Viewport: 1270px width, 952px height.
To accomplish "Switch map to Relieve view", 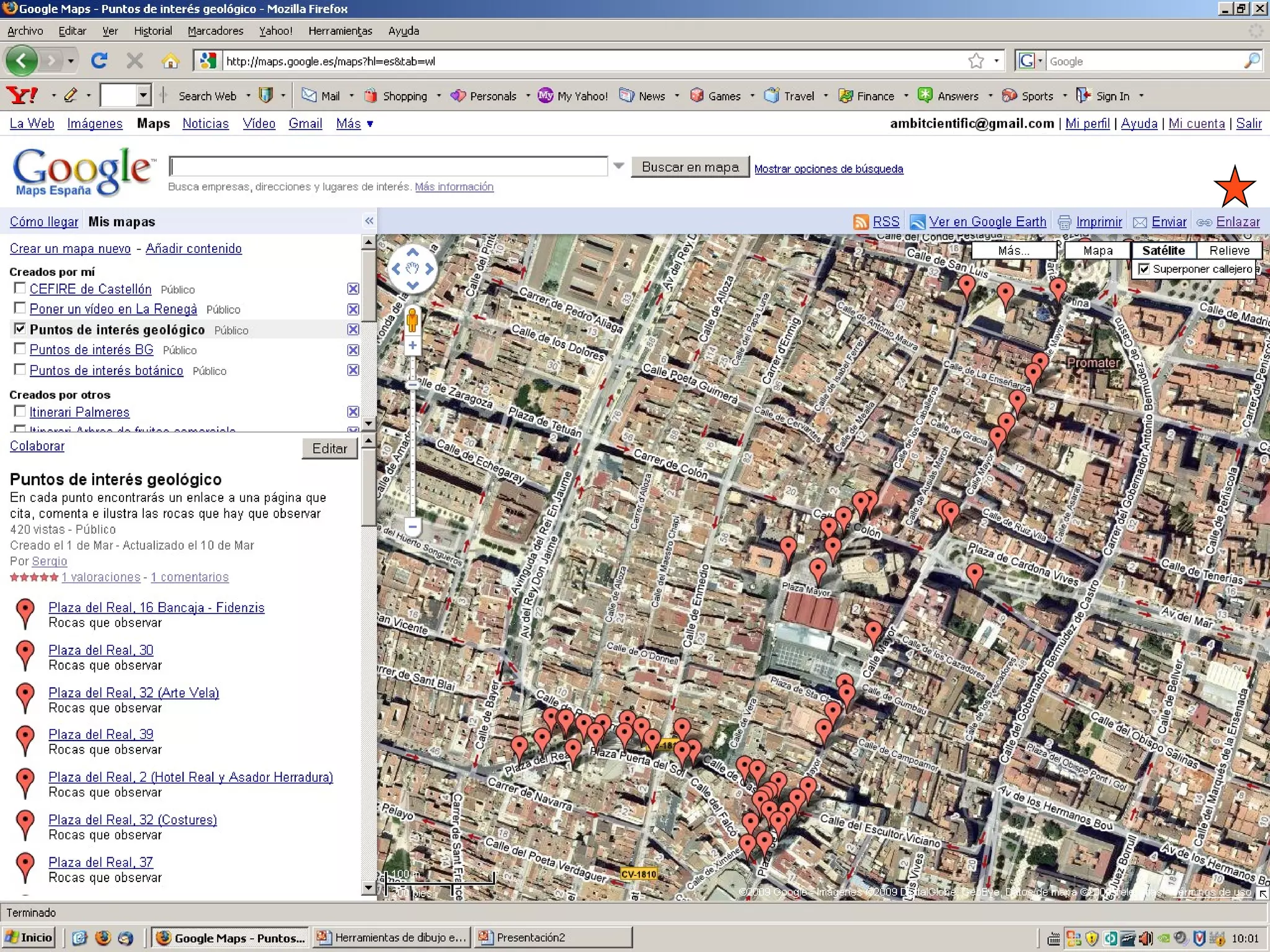I will click(x=1229, y=250).
